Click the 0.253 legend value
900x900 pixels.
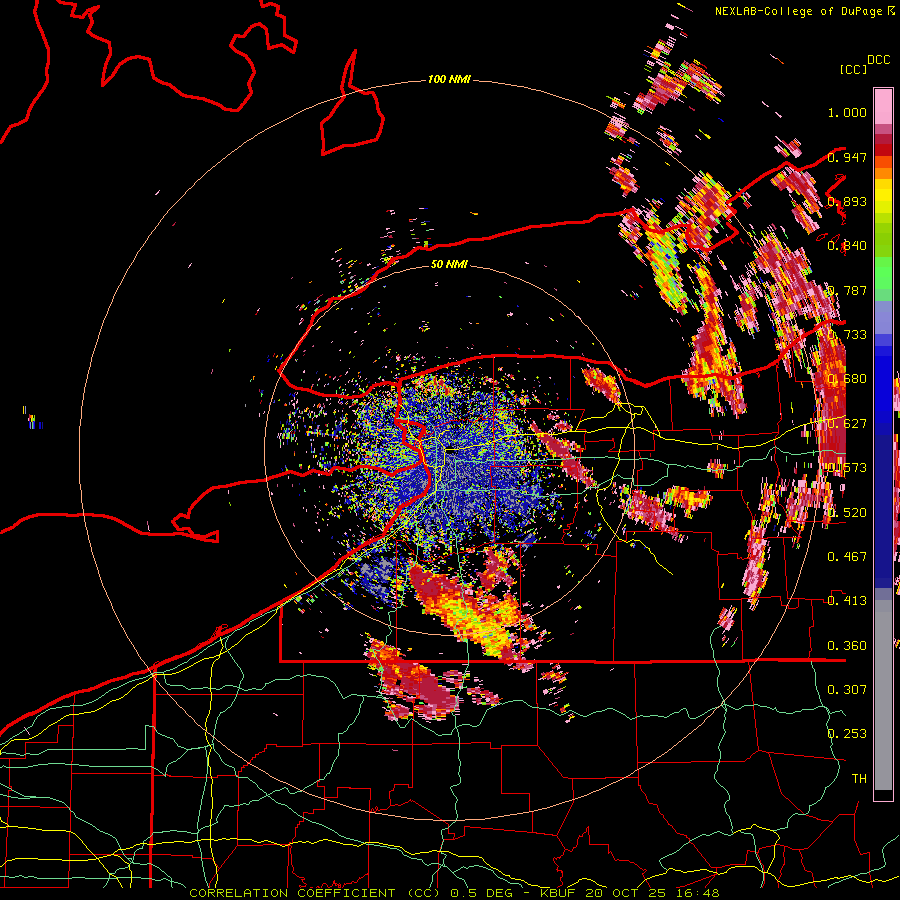click(847, 734)
